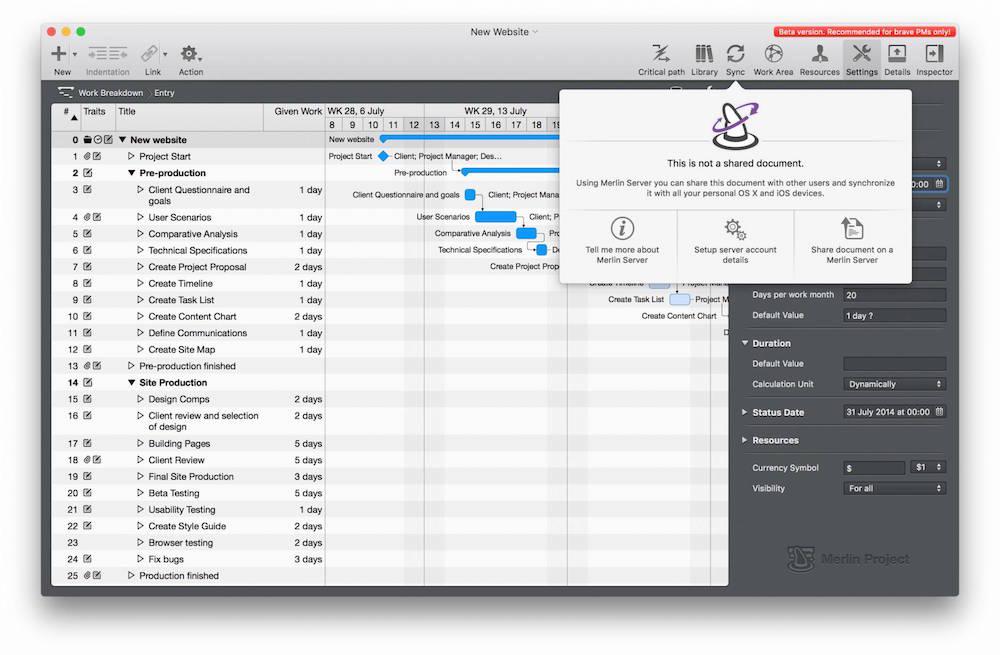Expand the User Scenarios task
Screen dimensions: 1000x655
point(140,217)
